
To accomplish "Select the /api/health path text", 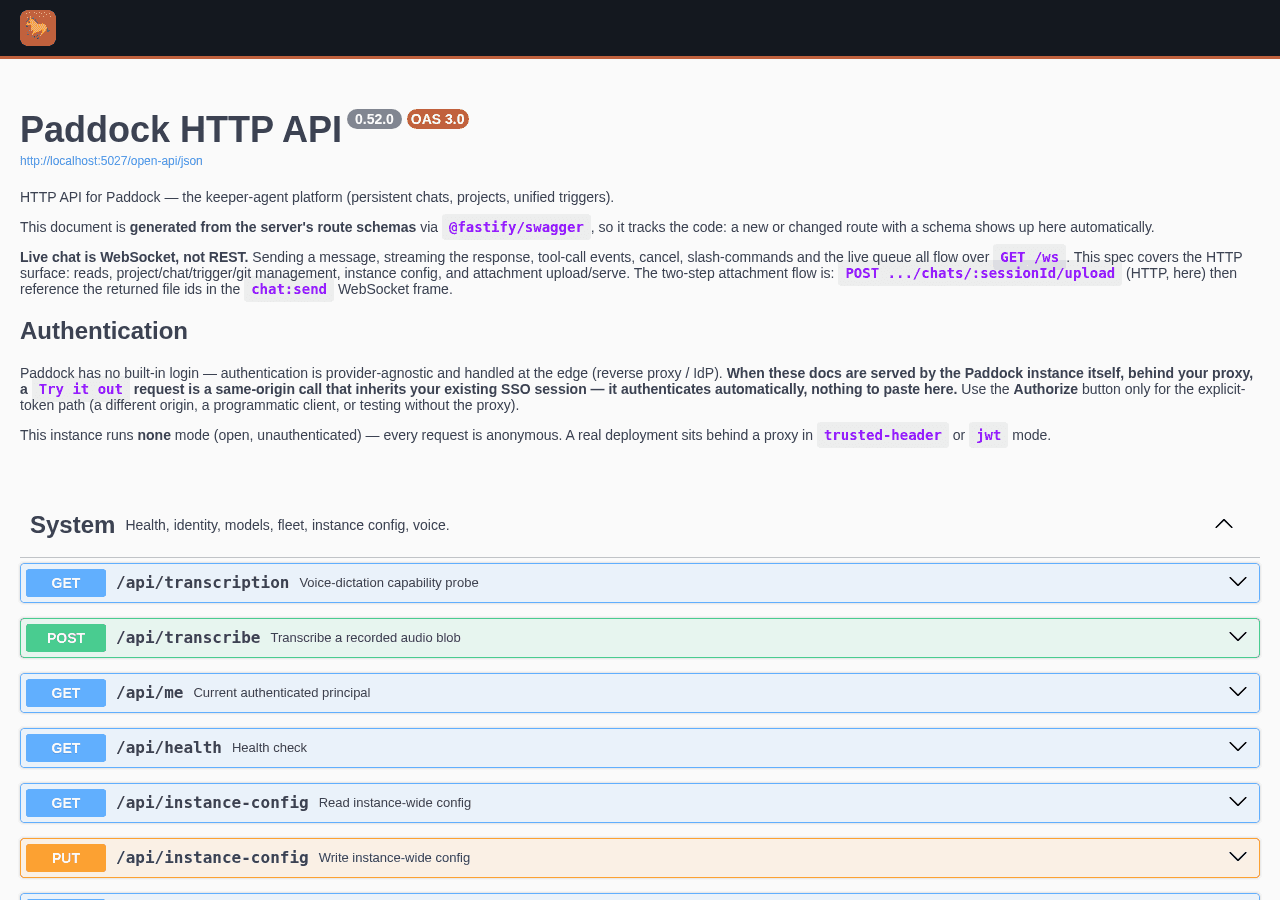I will click(x=169, y=747).
